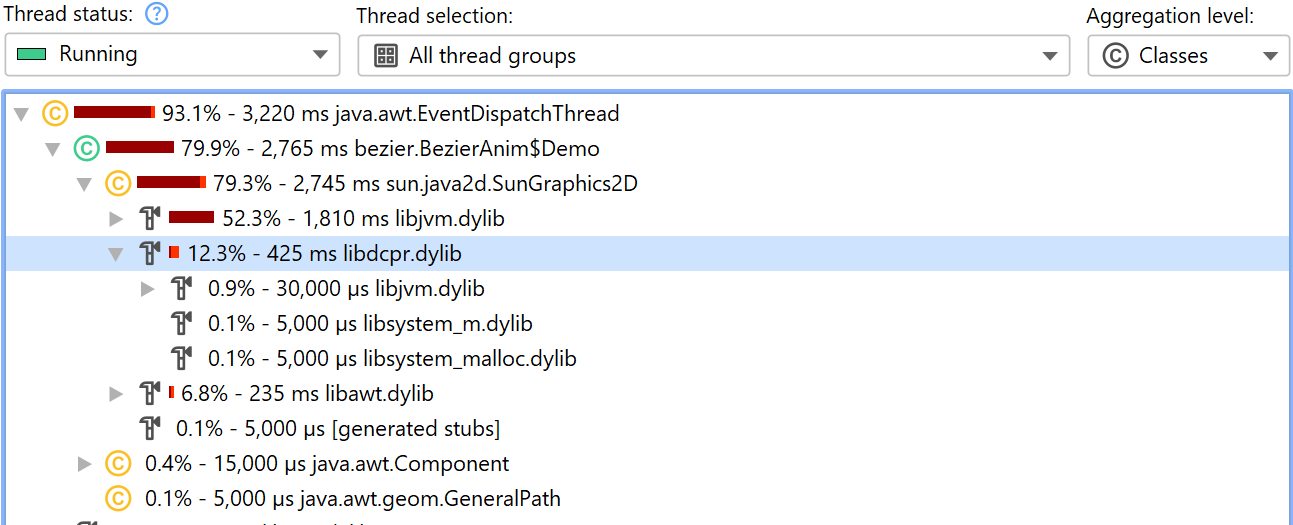
Task: Collapse the sun.java2d.SunGraphics2D node
Action: pos(85,184)
